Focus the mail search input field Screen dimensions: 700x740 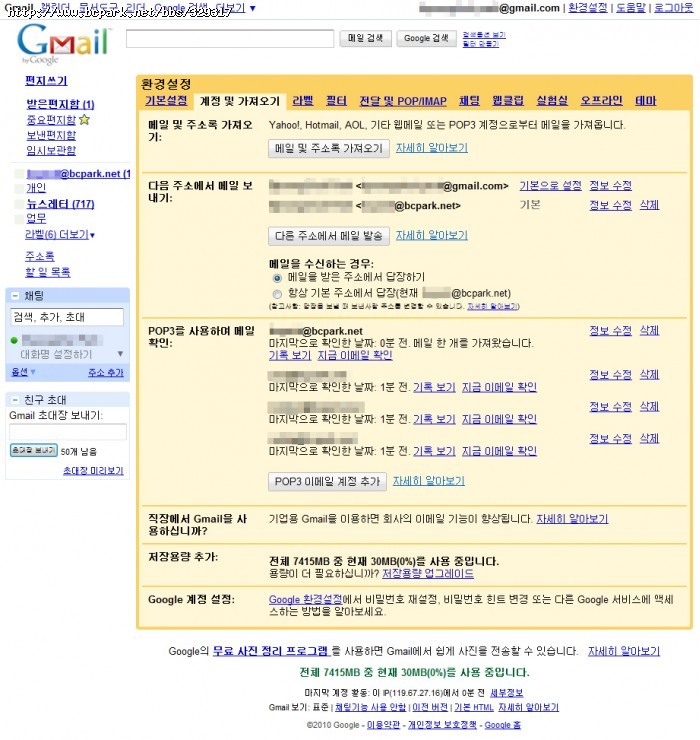(230, 38)
